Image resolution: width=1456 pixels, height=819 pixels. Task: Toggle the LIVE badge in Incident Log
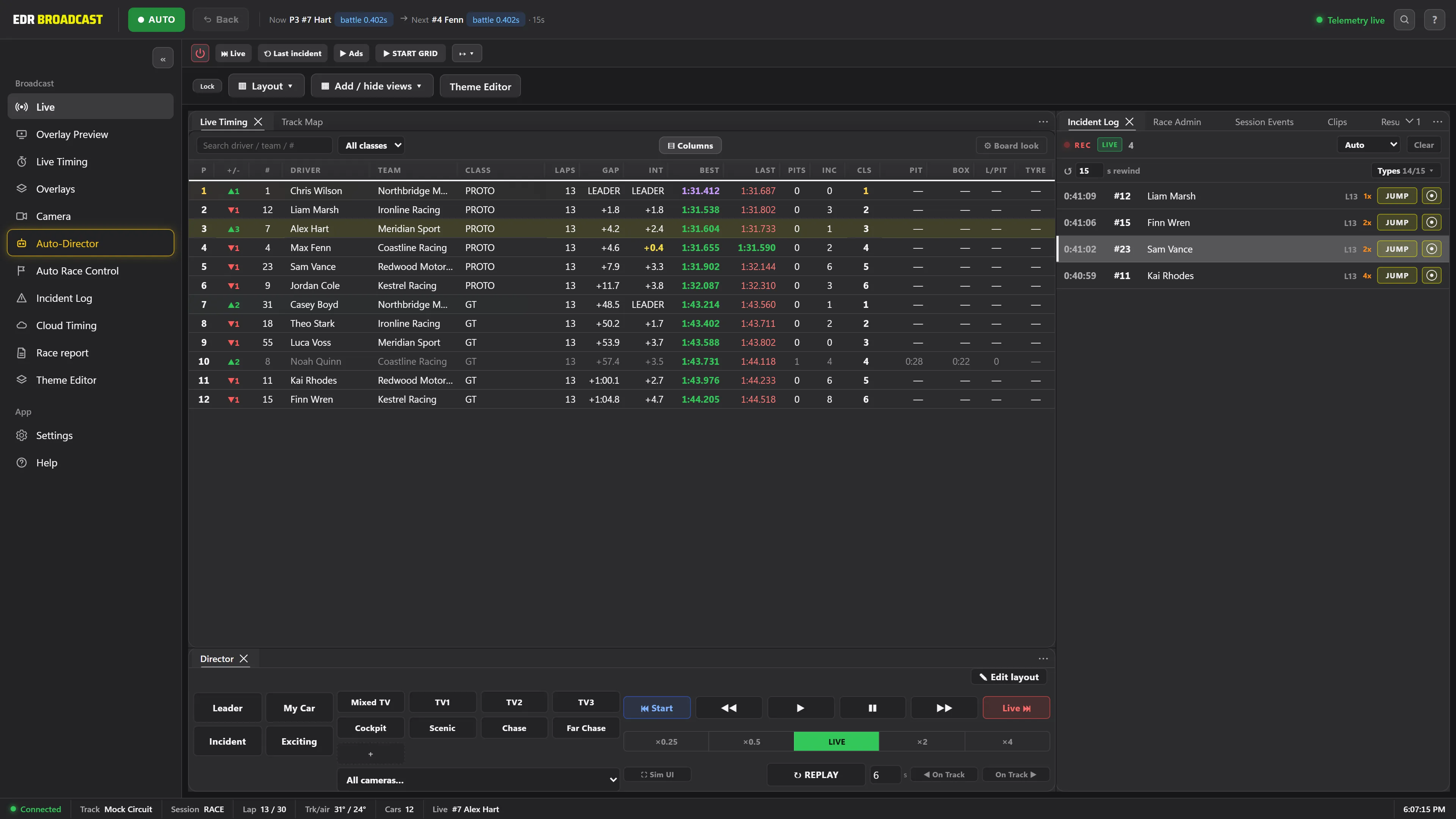(x=1109, y=145)
